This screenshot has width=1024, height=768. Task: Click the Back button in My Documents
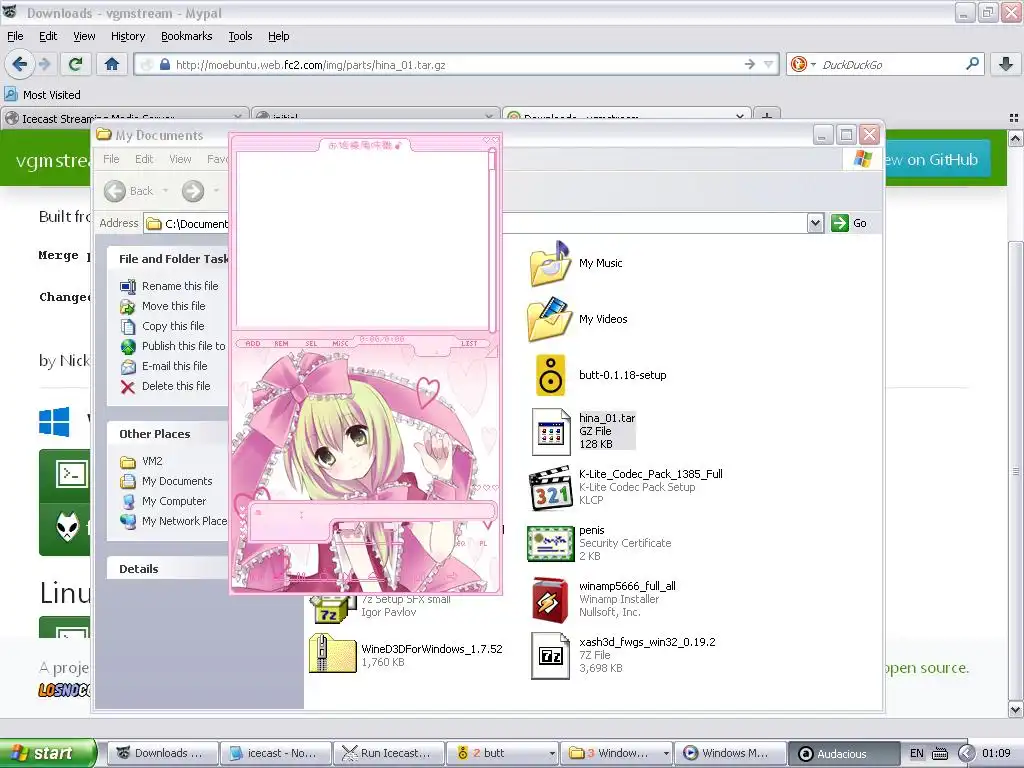(x=130, y=191)
